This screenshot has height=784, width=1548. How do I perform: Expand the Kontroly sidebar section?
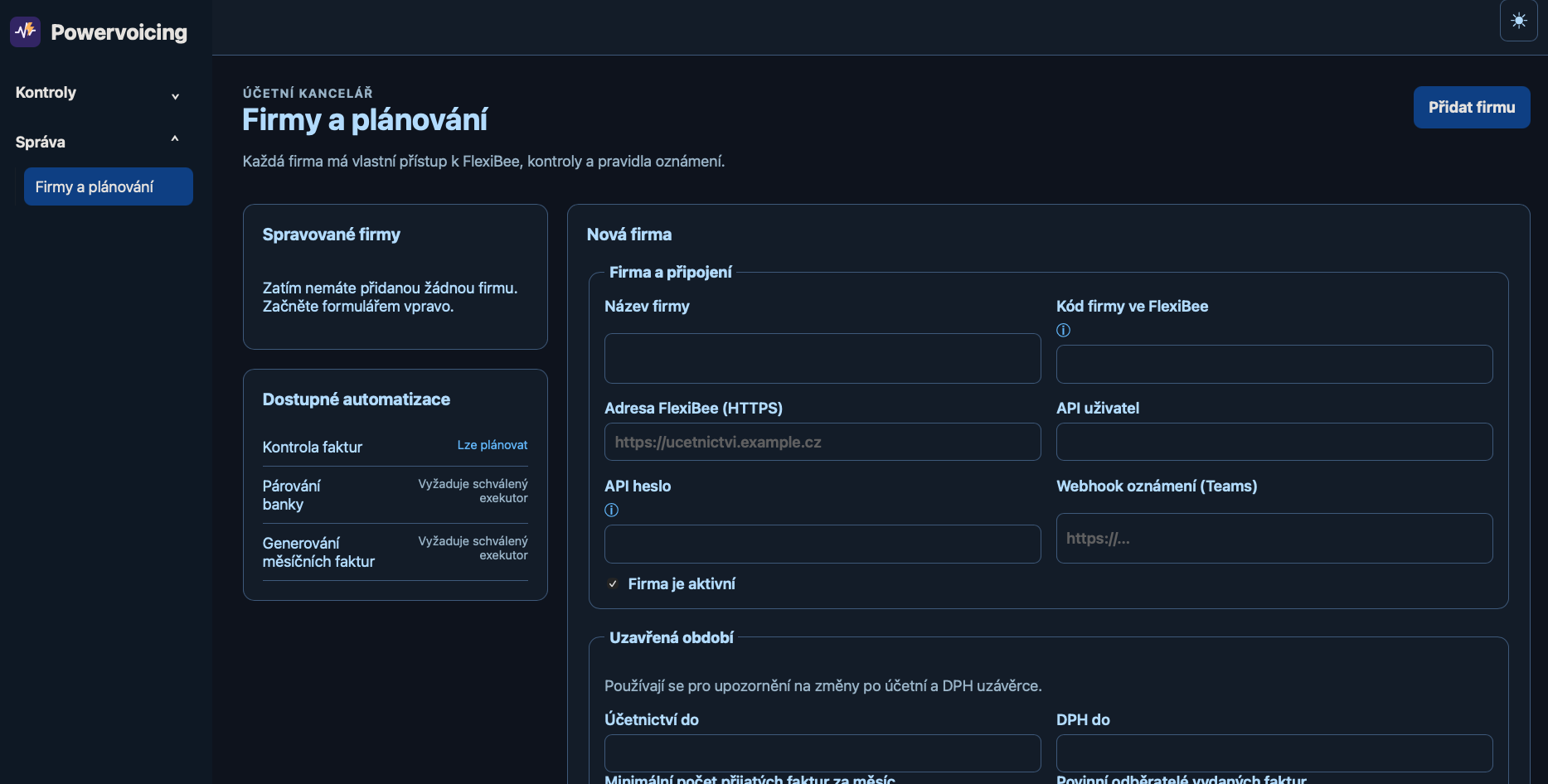click(x=98, y=93)
